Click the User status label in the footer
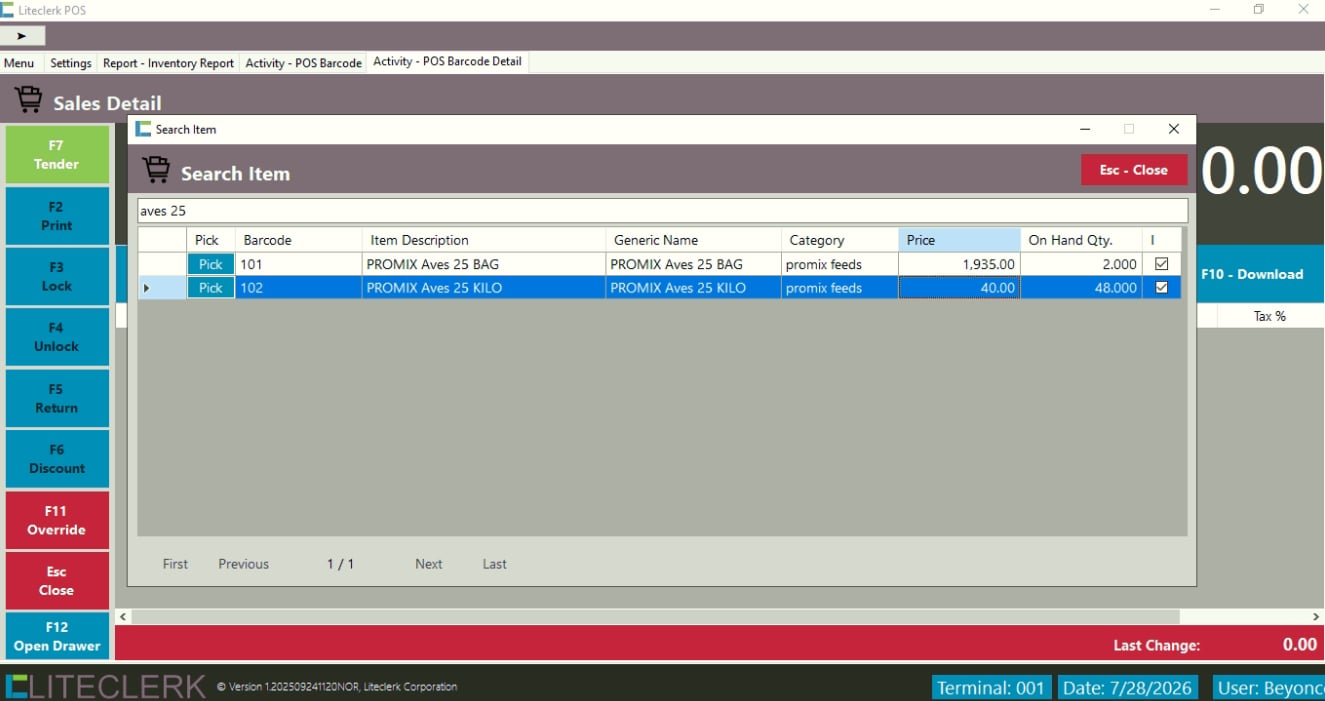 [x=1269, y=687]
